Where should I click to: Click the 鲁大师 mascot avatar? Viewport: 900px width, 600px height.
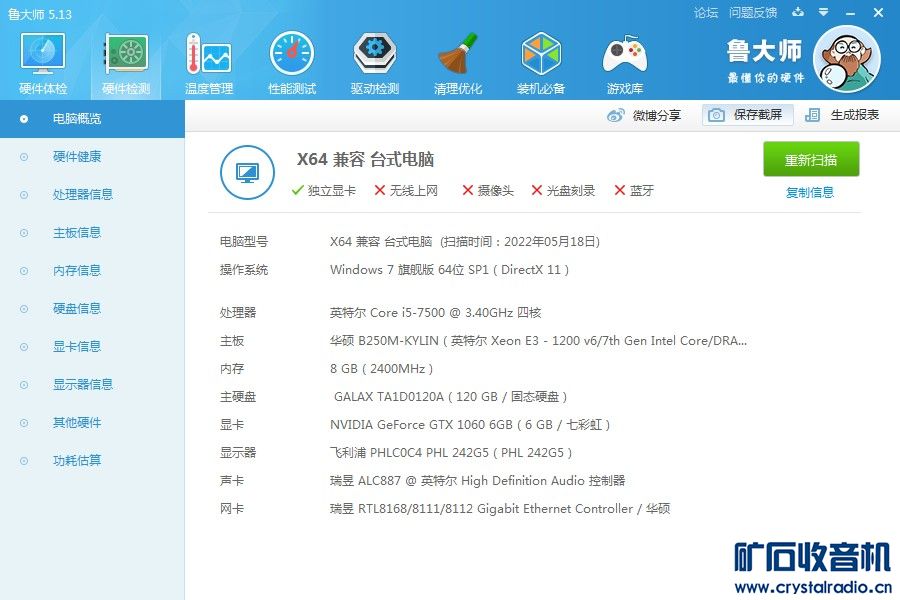point(847,59)
